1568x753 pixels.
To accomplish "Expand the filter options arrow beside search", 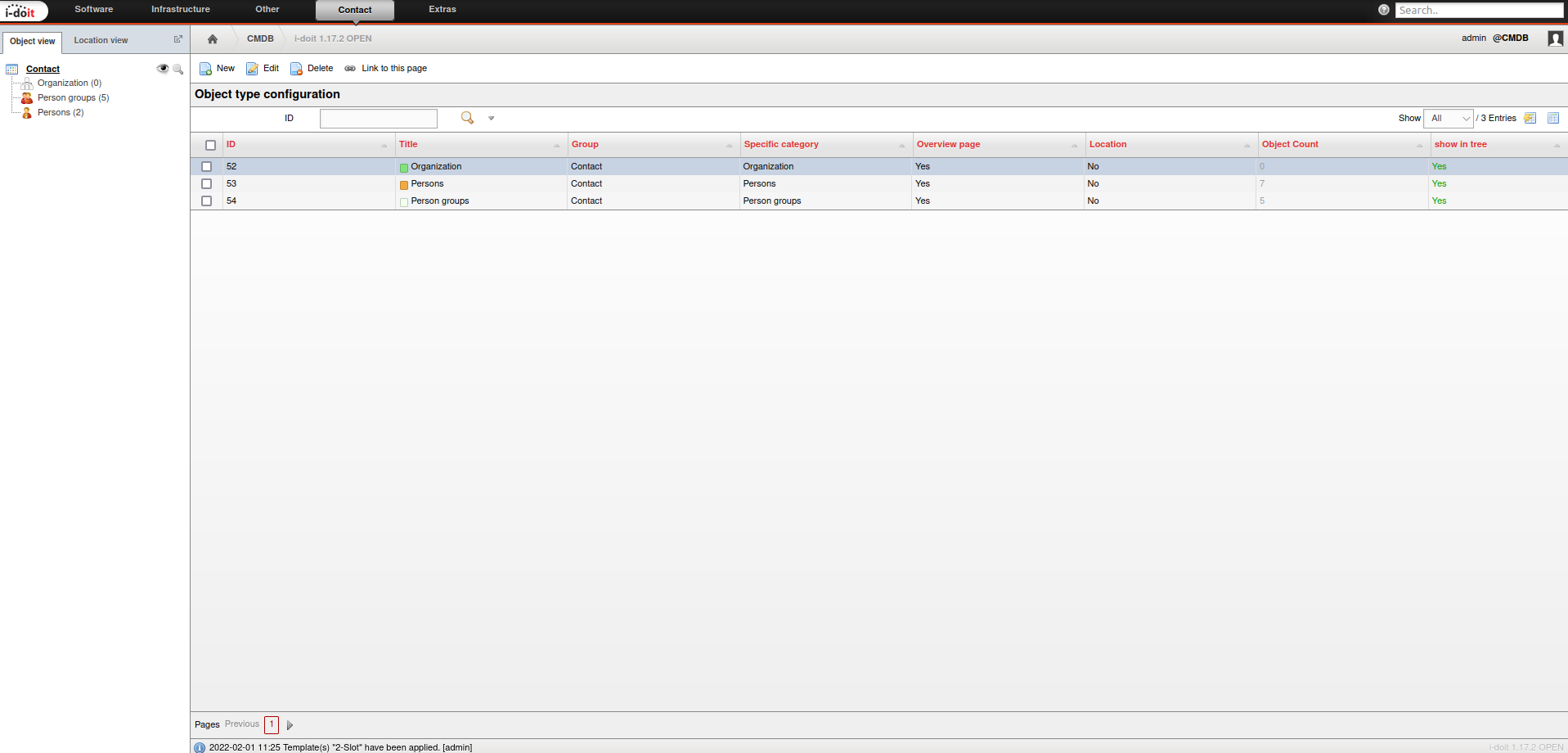I will pyautogui.click(x=492, y=119).
